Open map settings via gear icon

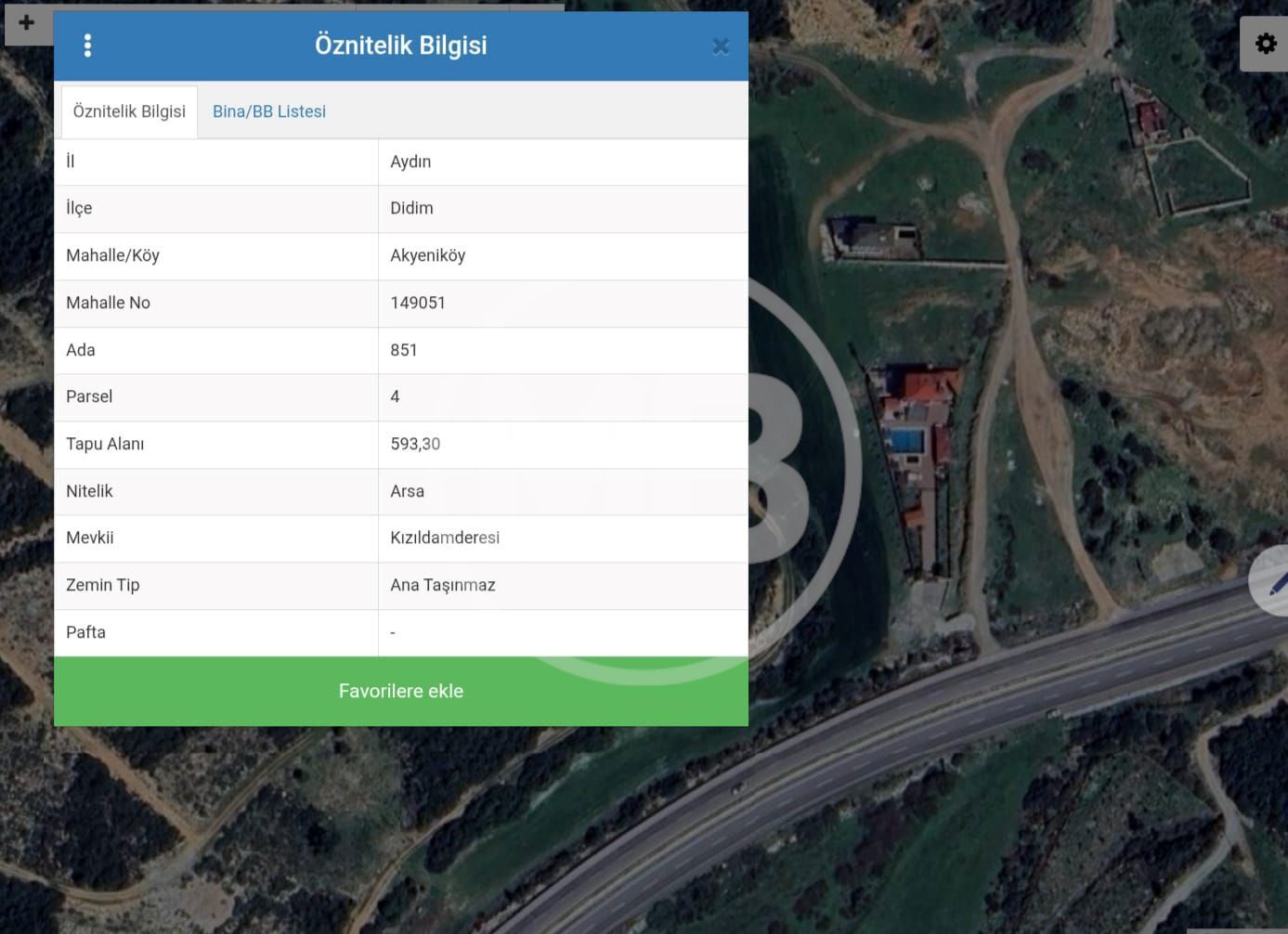click(x=1265, y=44)
